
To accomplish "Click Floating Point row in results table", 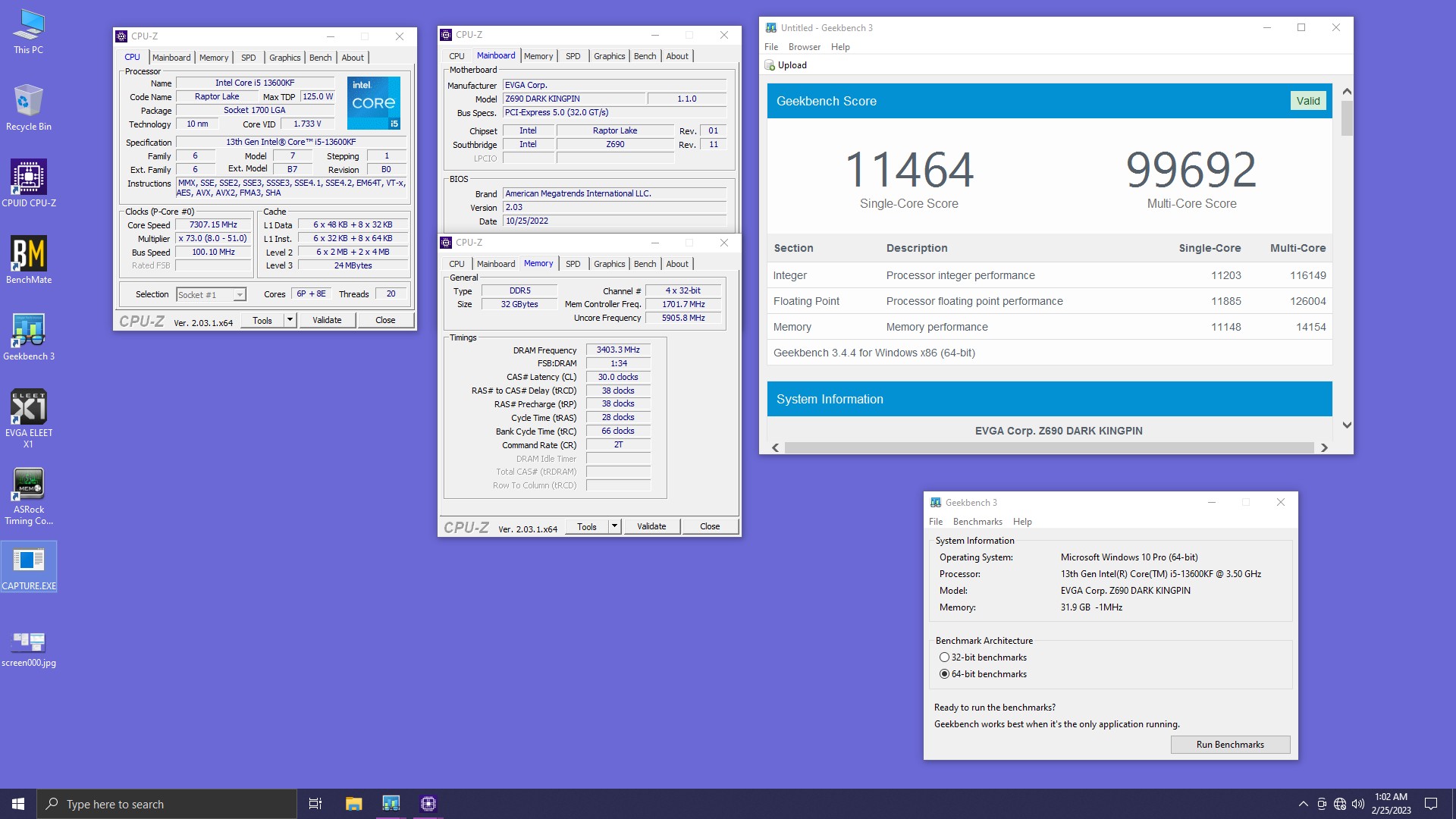I will click(1050, 301).
